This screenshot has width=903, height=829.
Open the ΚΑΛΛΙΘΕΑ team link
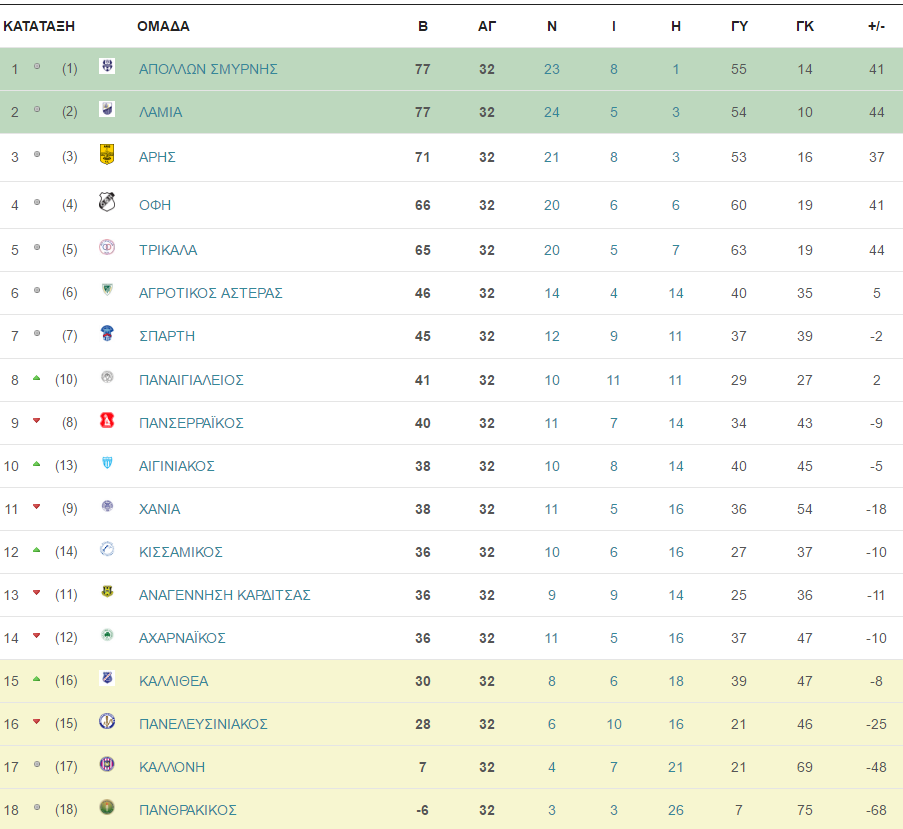click(x=173, y=681)
